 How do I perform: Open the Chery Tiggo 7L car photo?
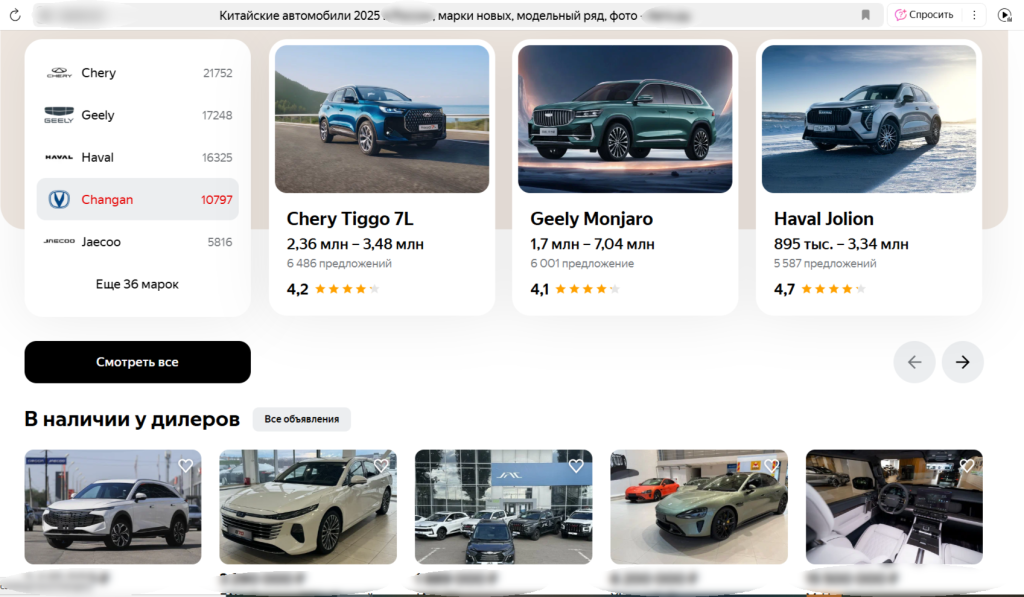coord(381,119)
